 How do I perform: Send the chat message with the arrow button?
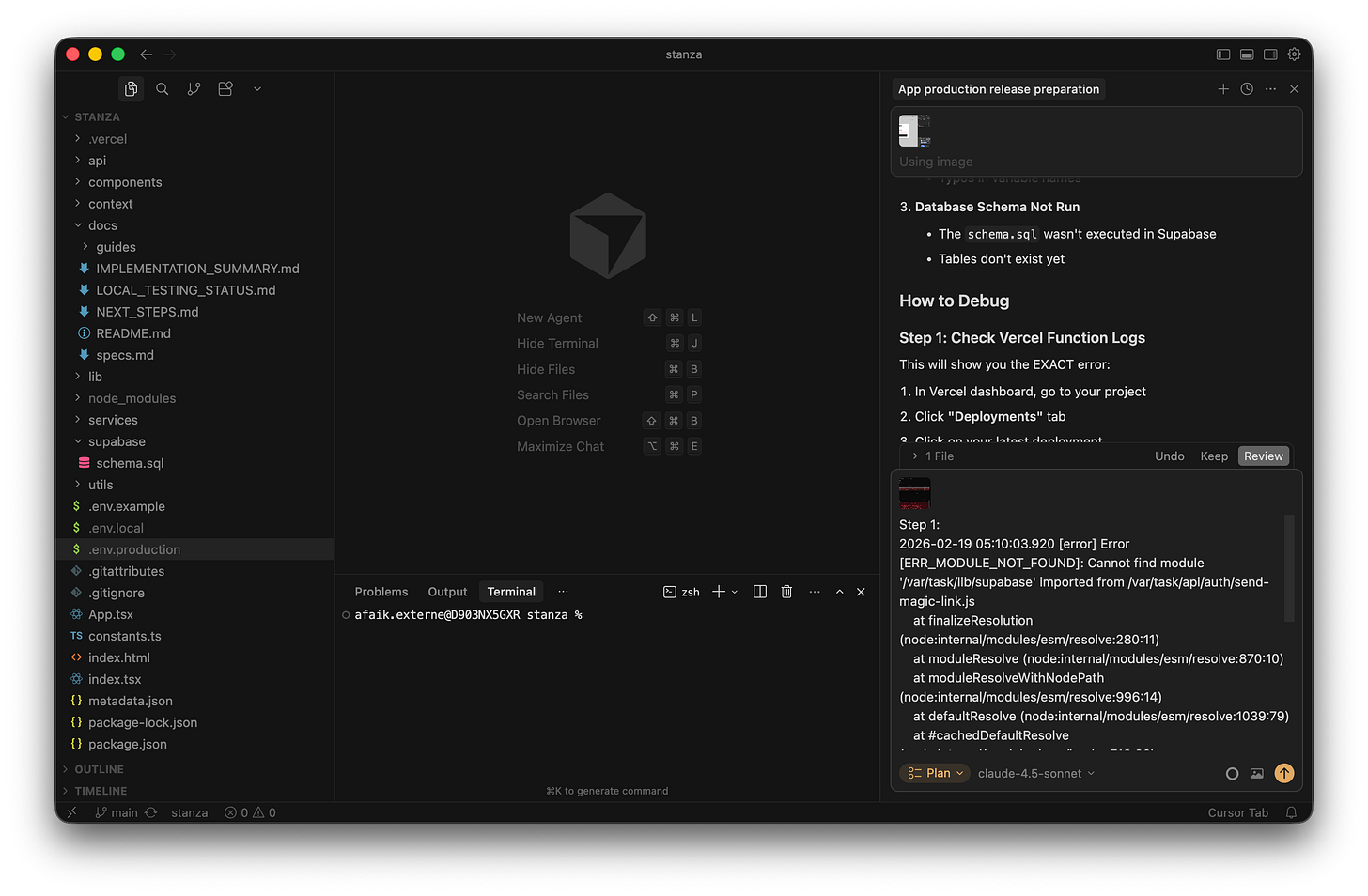(x=1284, y=773)
